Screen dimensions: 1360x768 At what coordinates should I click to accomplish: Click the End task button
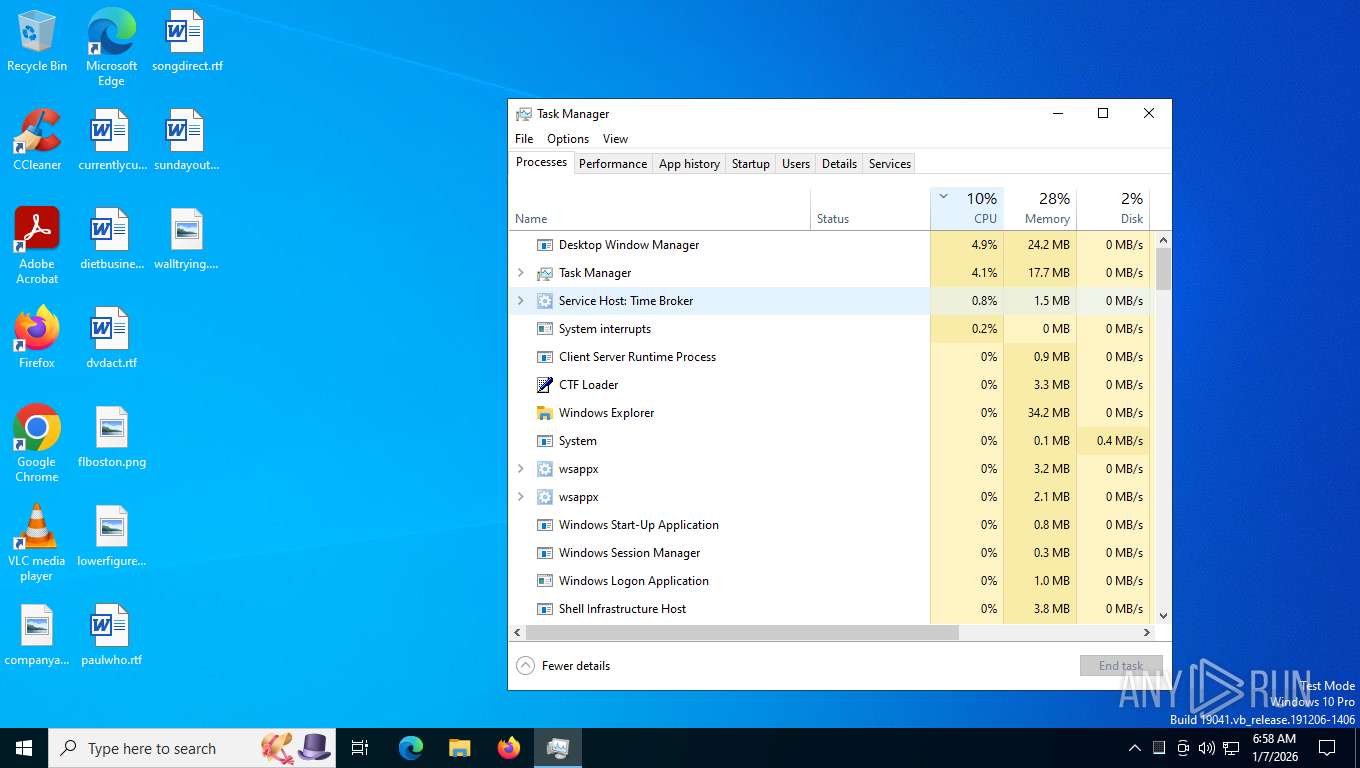(1121, 666)
